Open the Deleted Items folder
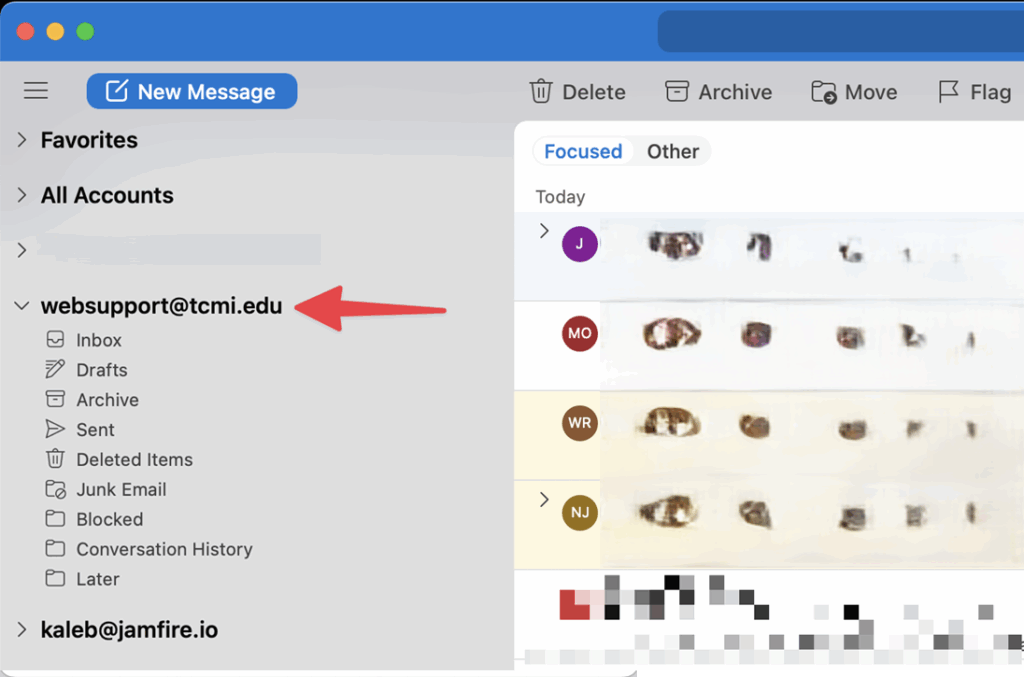The width and height of the screenshot is (1024, 677). coord(134,460)
